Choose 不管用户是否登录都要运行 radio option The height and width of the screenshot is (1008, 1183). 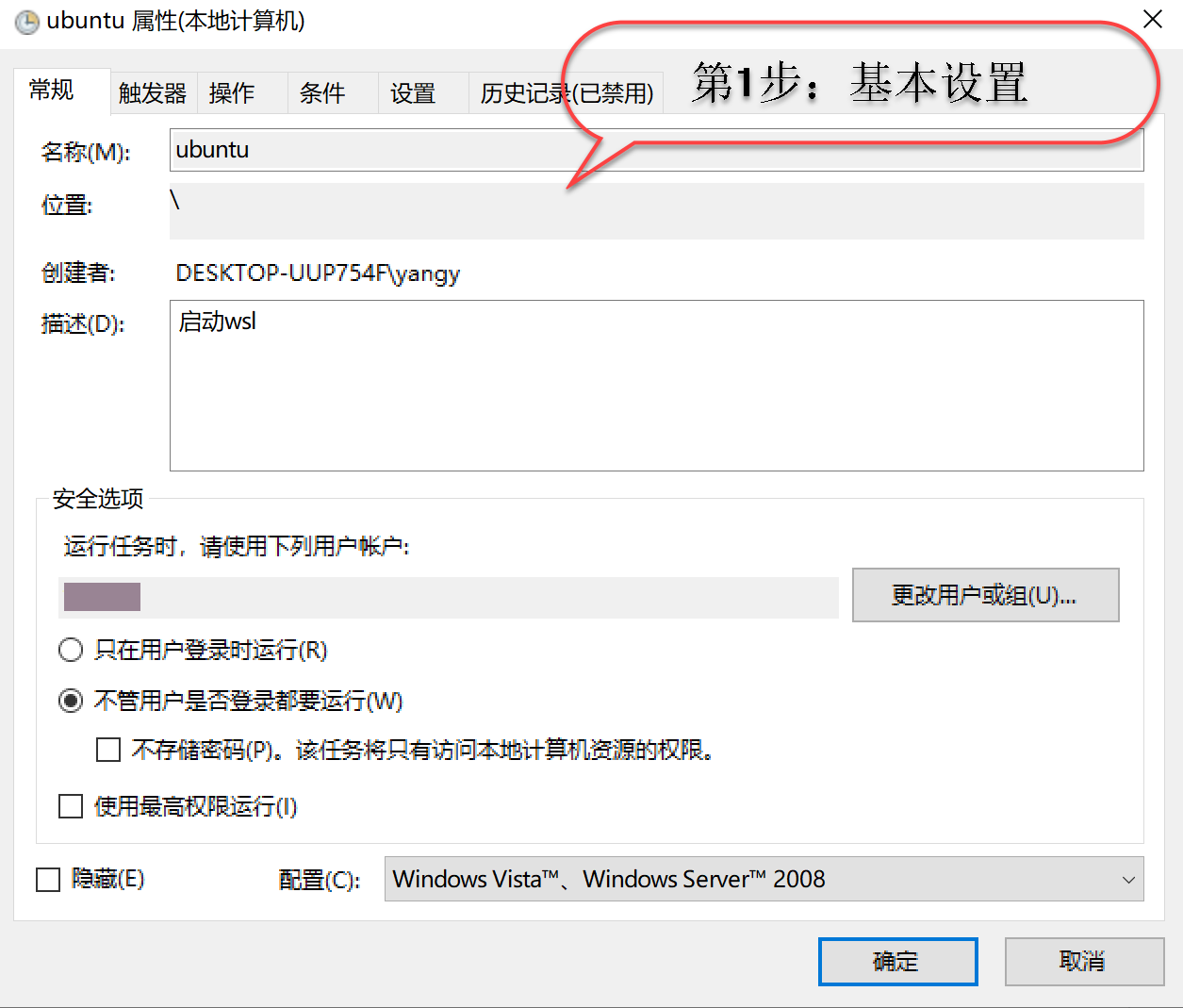pyautogui.click(x=71, y=701)
